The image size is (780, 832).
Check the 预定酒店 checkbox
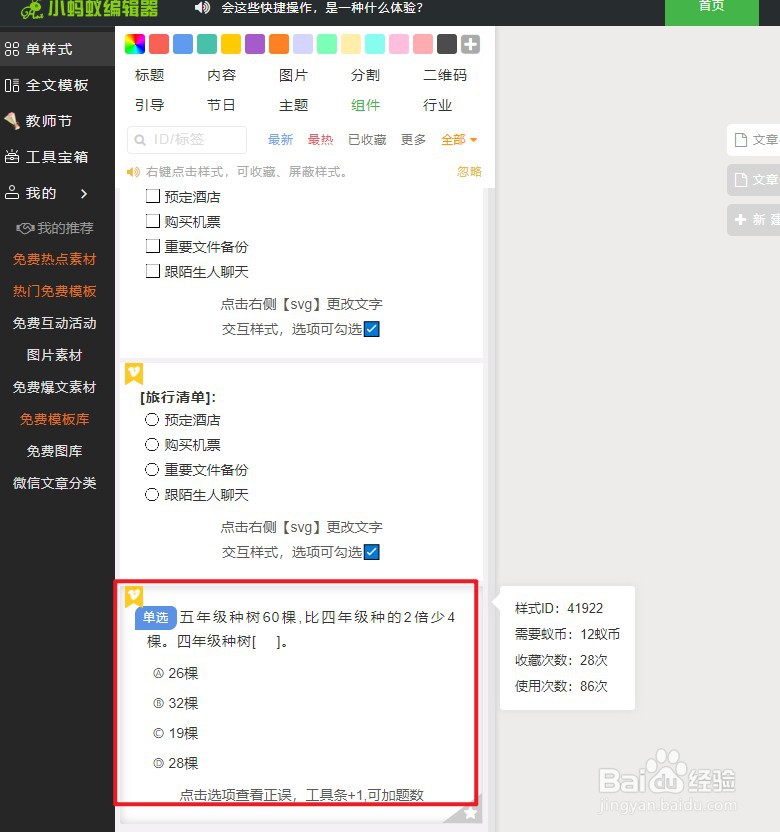(153, 196)
